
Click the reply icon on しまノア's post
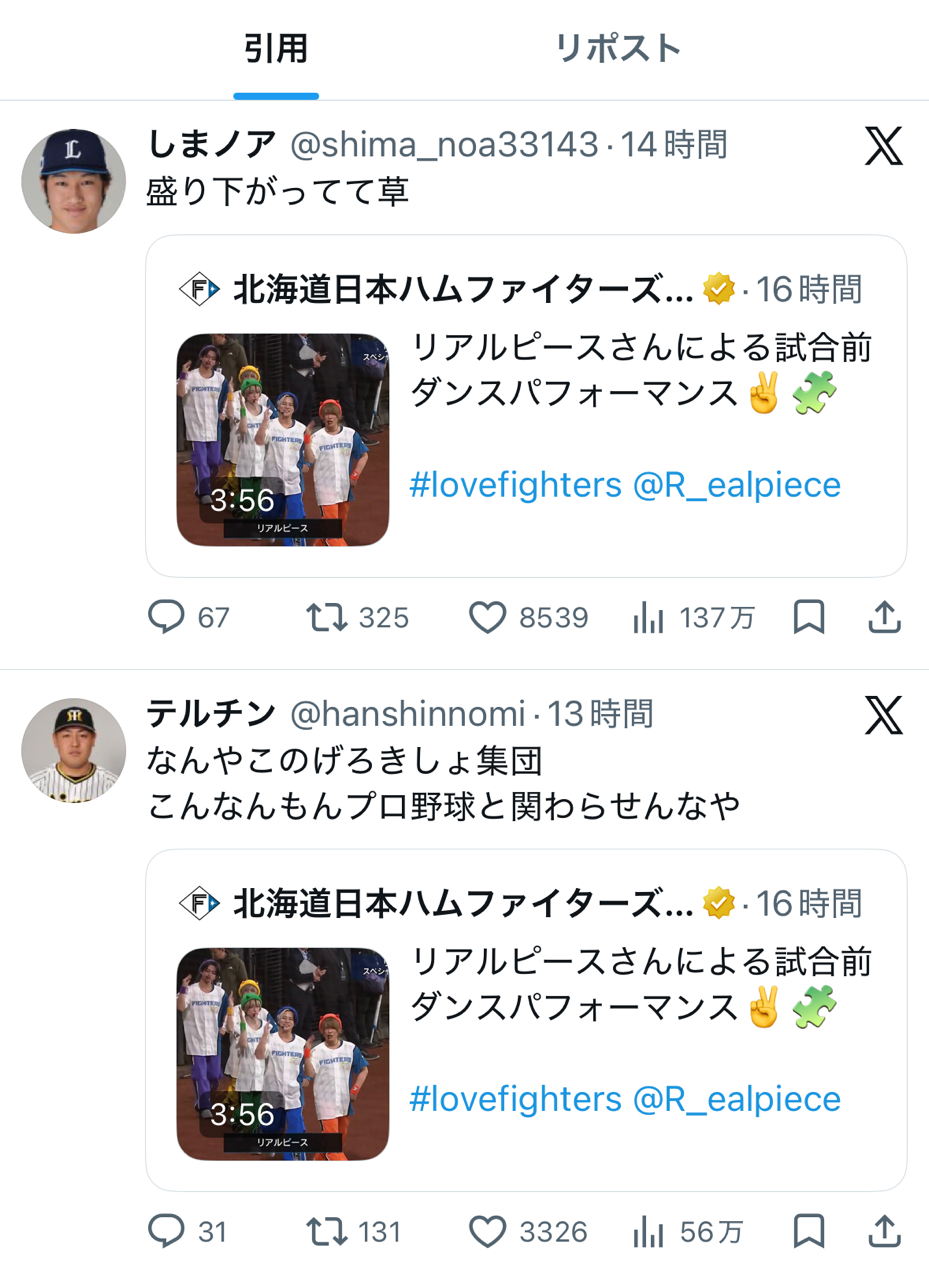pos(165,618)
